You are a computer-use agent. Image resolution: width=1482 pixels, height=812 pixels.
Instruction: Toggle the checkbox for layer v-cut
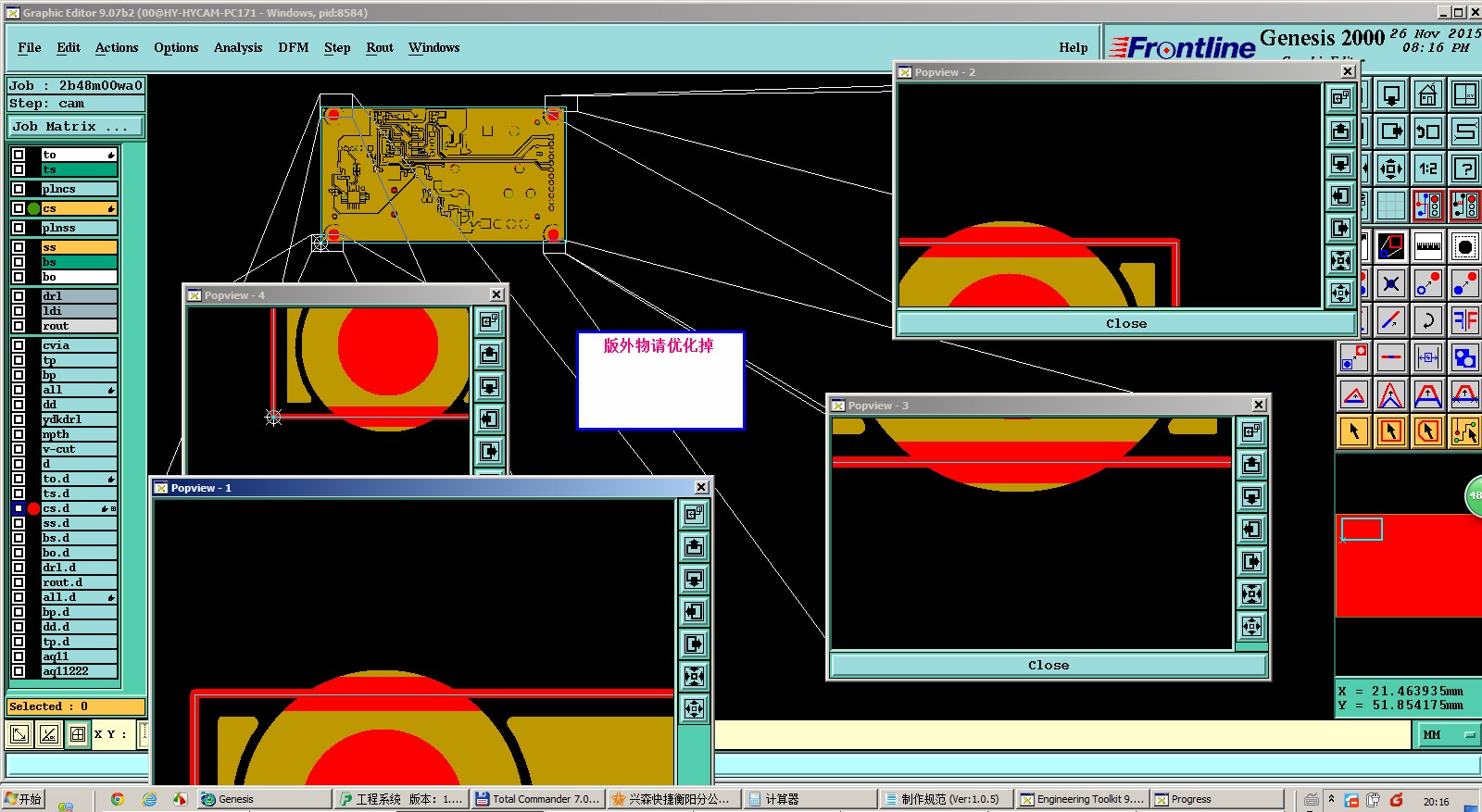coord(19,449)
